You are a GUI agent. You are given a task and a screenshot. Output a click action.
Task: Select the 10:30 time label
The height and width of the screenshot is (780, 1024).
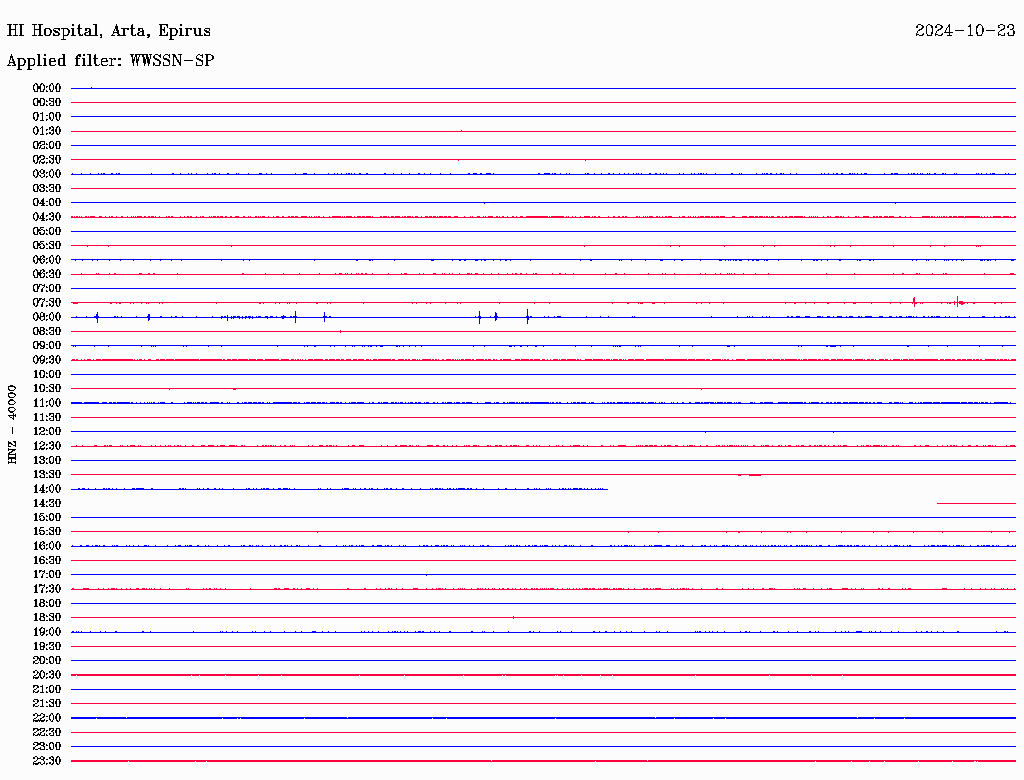47,389
